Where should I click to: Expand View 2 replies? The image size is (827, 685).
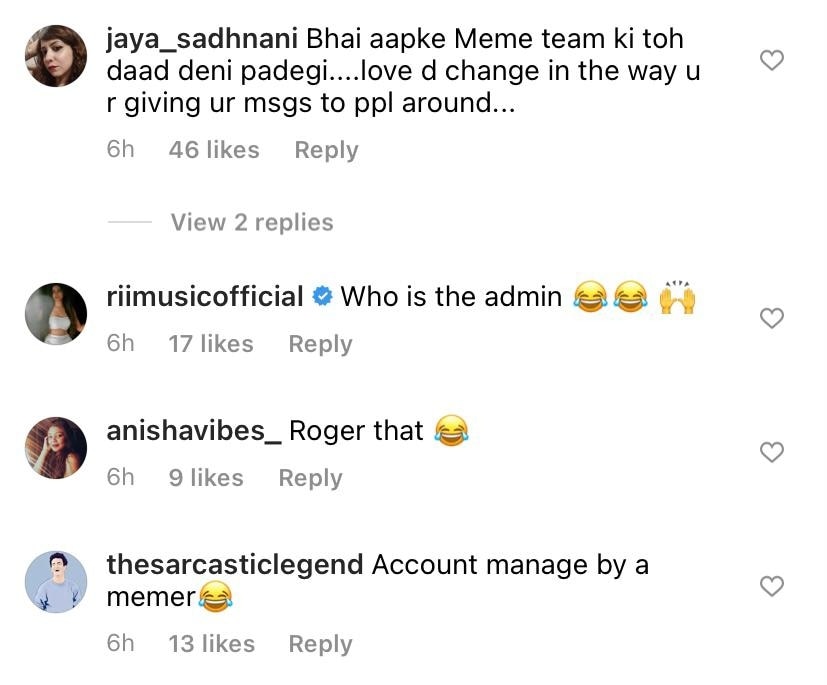[x=251, y=222]
